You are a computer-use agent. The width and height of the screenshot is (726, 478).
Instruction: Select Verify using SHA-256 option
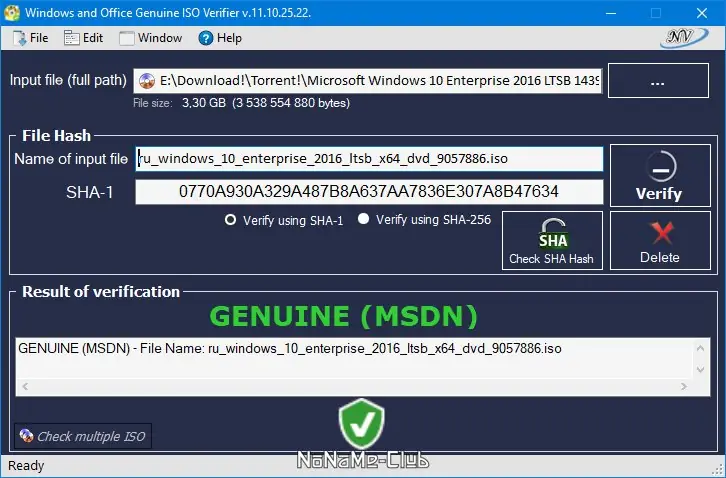(424, 219)
